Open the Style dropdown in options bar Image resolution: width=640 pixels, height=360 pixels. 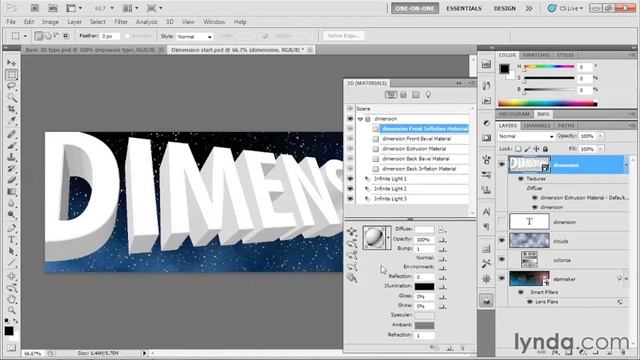pyautogui.click(x=210, y=37)
